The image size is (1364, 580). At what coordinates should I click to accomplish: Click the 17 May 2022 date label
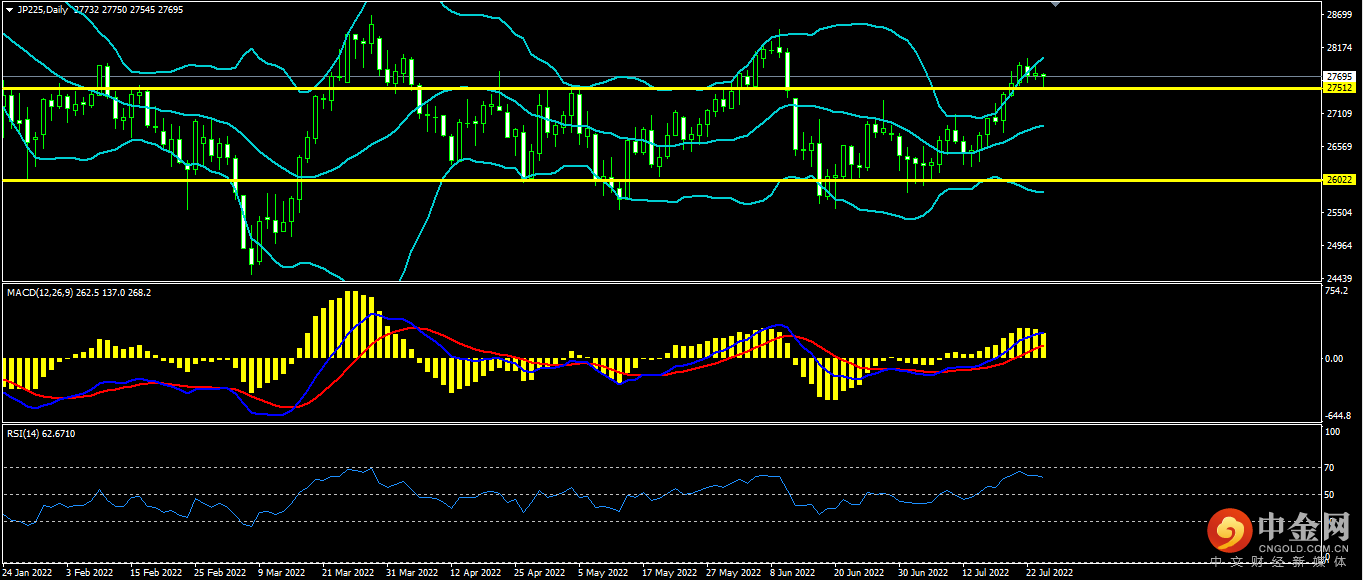pyautogui.click(x=669, y=573)
